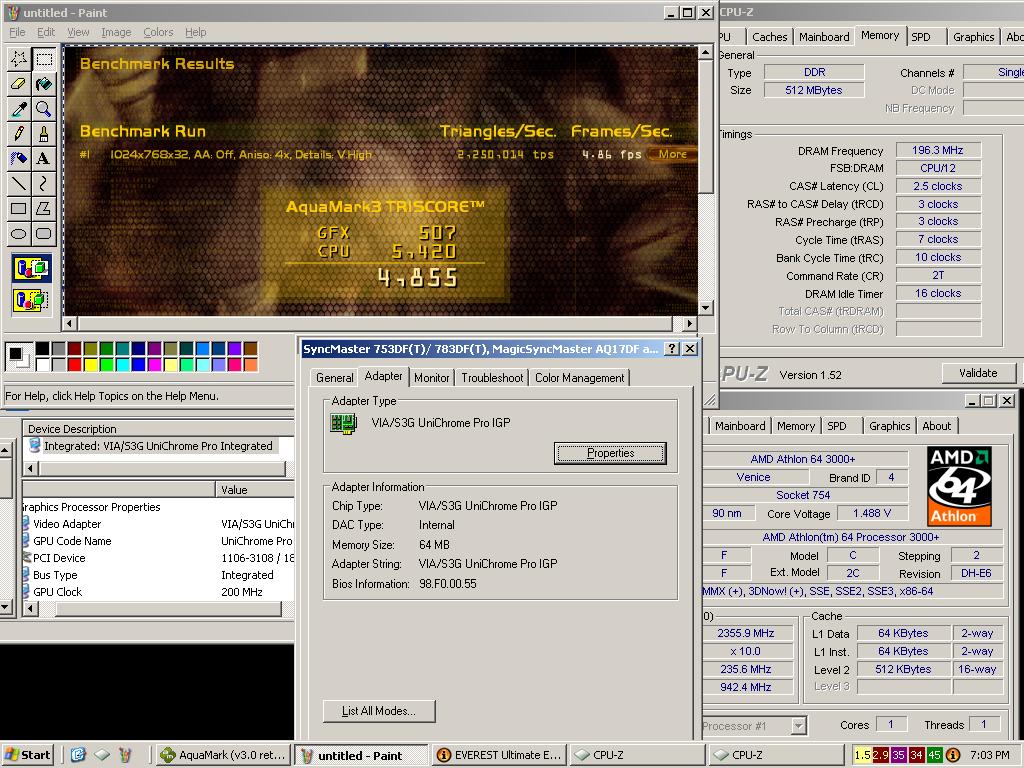Open the Help menu in Paint
Viewport: 1024px width, 768px height.
(195, 32)
